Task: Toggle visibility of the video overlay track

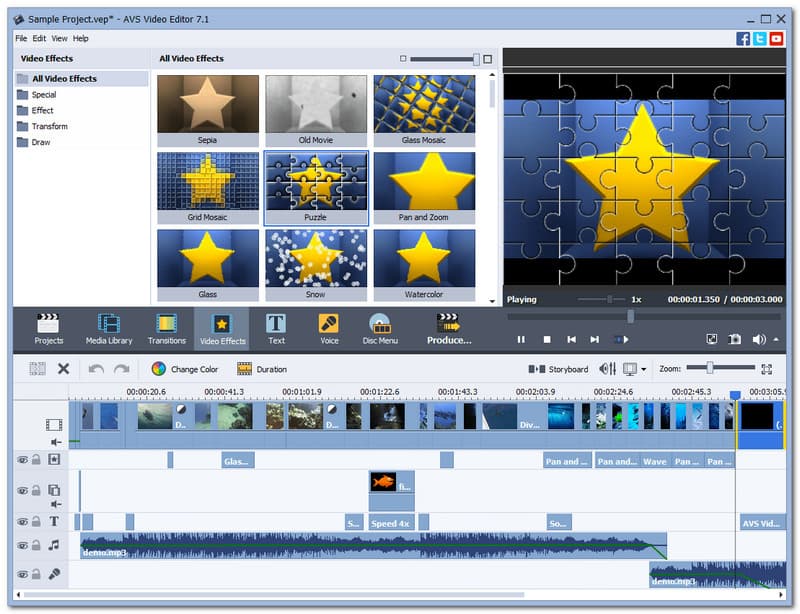Action: 22,490
